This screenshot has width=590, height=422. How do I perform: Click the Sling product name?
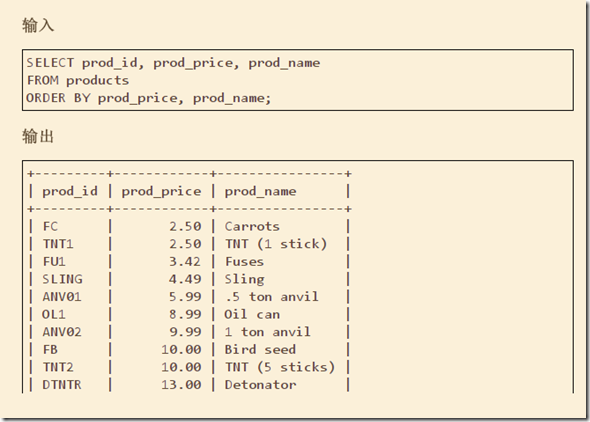245,279
